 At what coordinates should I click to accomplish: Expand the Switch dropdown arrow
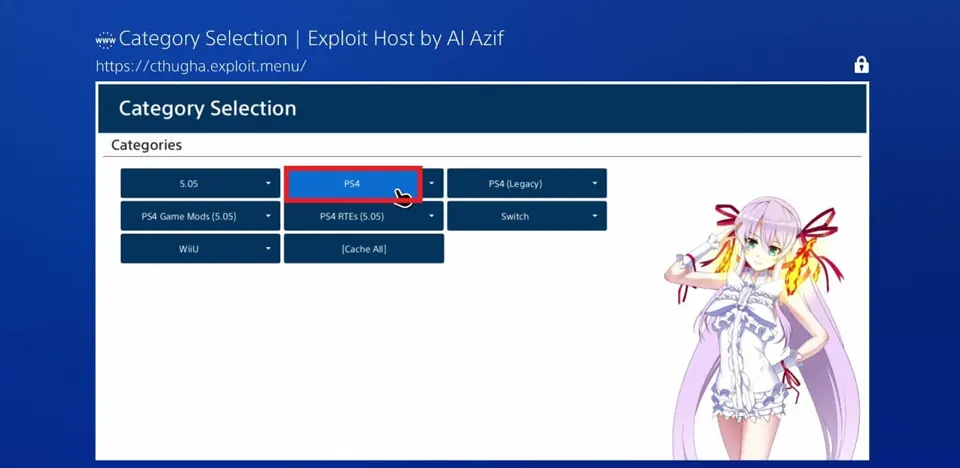click(594, 216)
